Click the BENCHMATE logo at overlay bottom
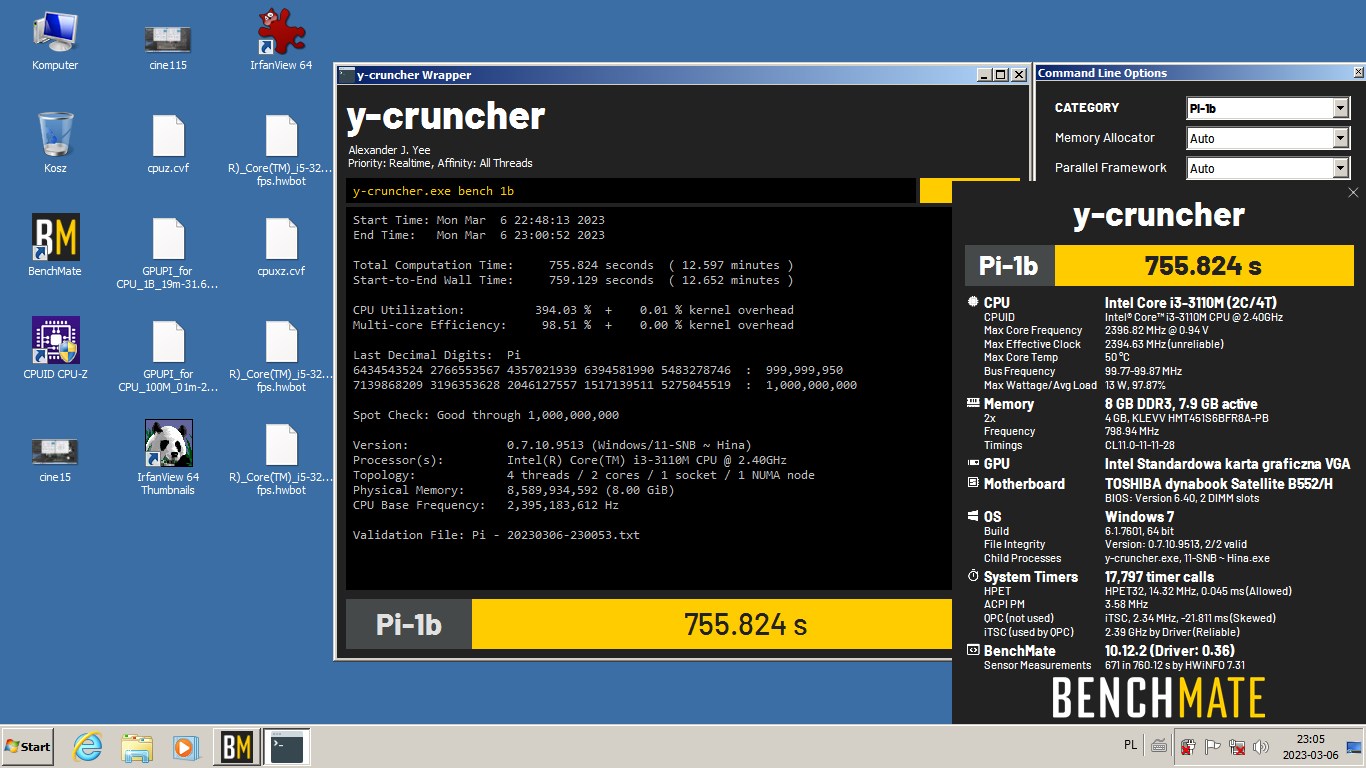 coord(1158,698)
